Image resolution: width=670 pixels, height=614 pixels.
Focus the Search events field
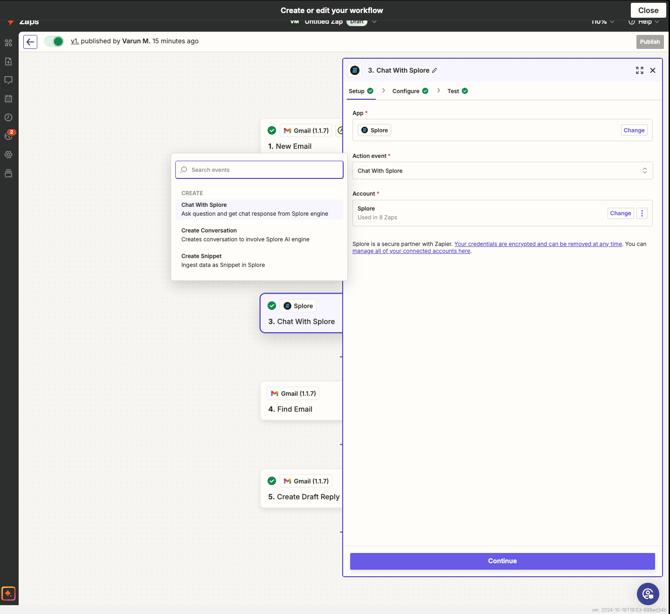[259, 170]
